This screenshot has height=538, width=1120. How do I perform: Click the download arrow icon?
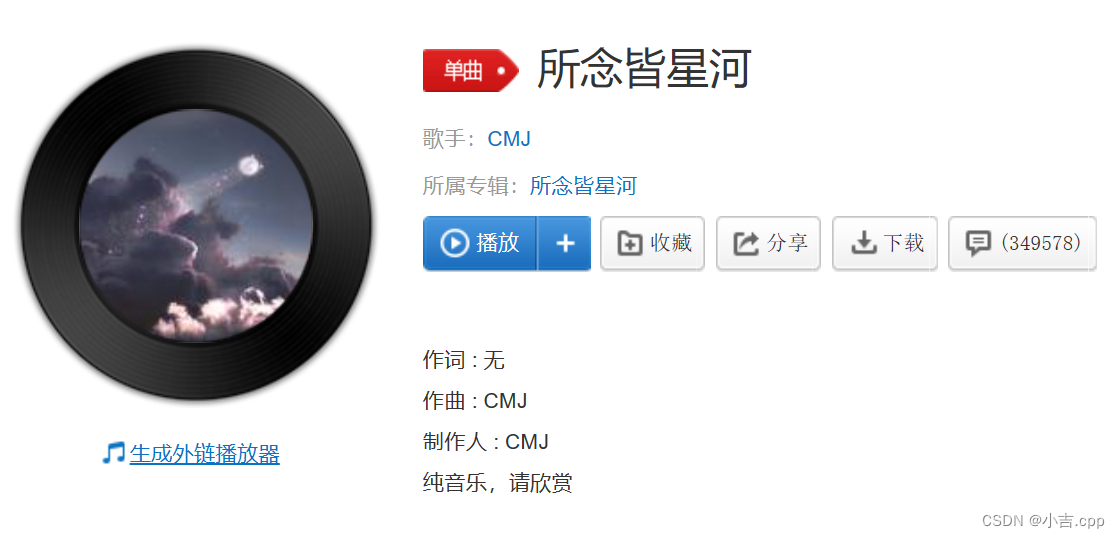click(863, 244)
